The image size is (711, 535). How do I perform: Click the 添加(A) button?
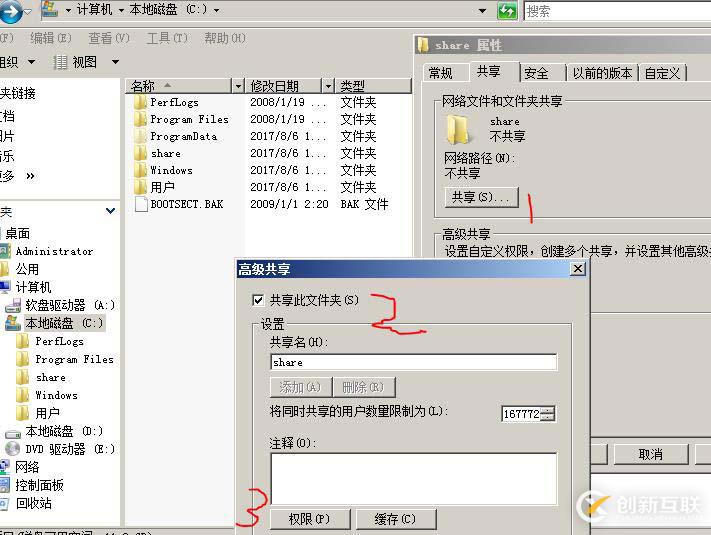[301, 387]
